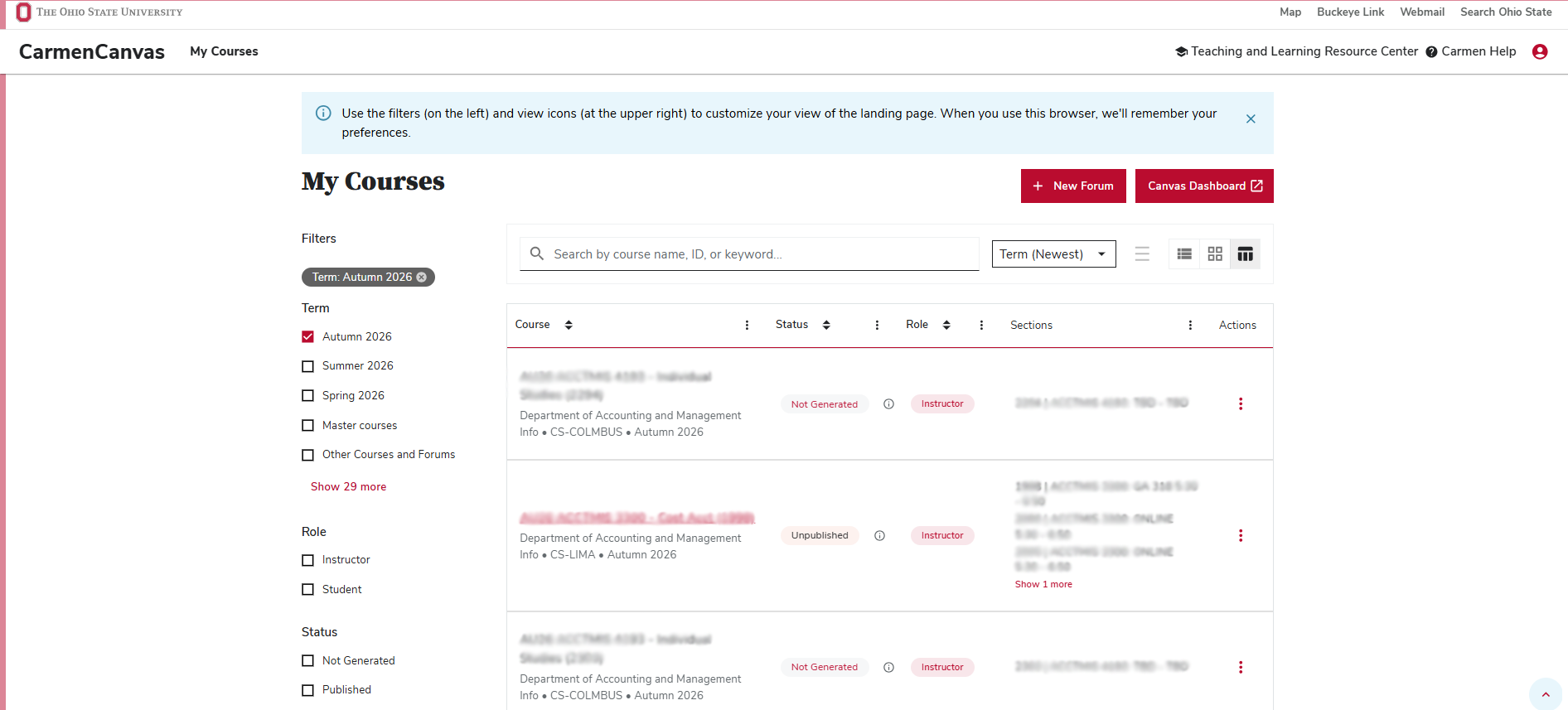The height and width of the screenshot is (710, 1568).
Task: Open Search Ohio State in the top bar
Action: (x=1506, y=12)
